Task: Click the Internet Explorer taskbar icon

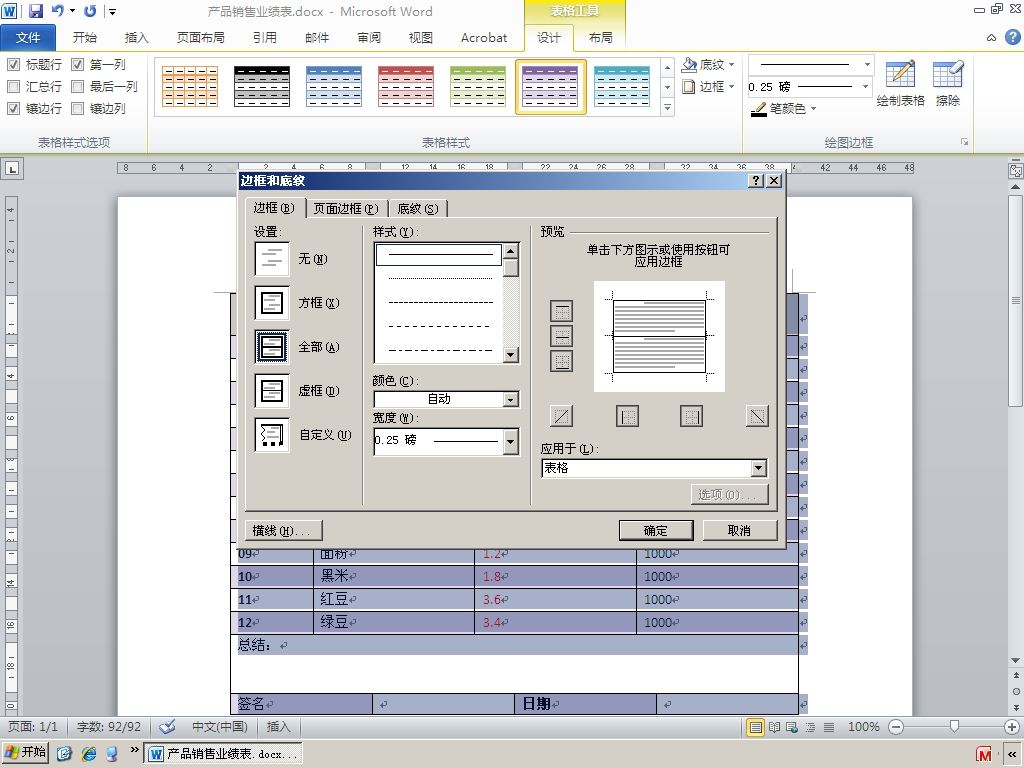Action: pyautogui.click(x=89, y=754)
